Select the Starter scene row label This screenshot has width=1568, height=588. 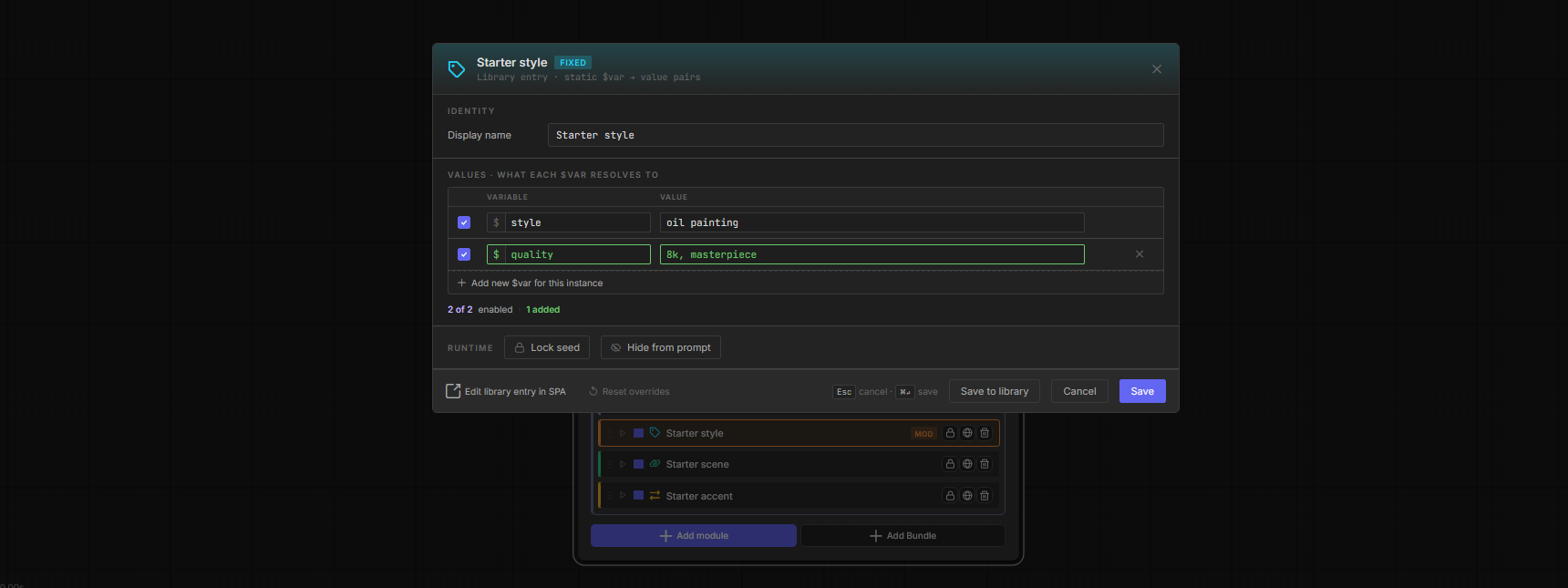(697, 465)
